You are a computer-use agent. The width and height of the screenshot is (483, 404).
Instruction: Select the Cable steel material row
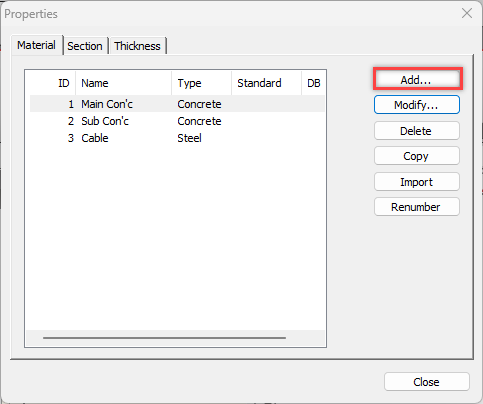pos(177,138)
